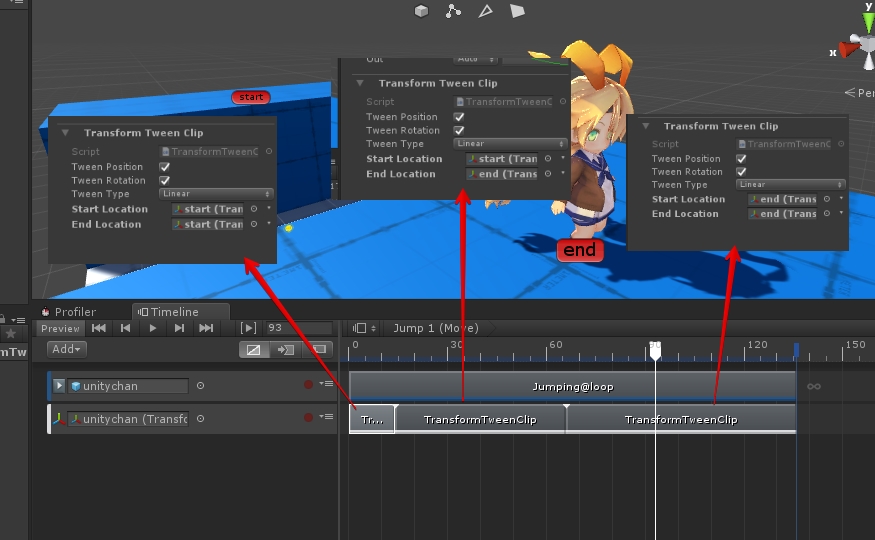Click the white playhead marker on ruler
Screen dimensions: 875x540
(x=655, y=351)
